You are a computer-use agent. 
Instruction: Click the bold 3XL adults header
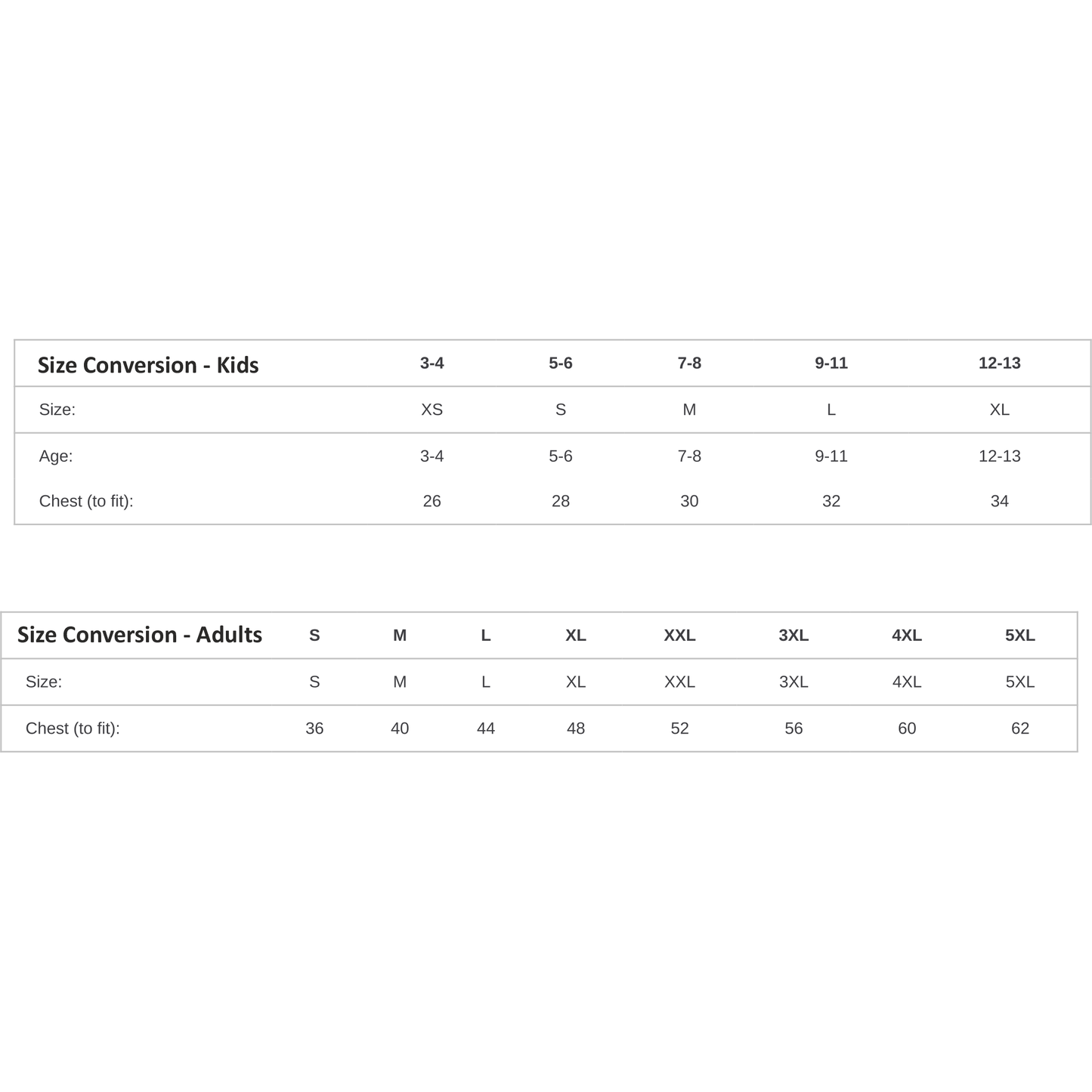click(x=793, y=636)
